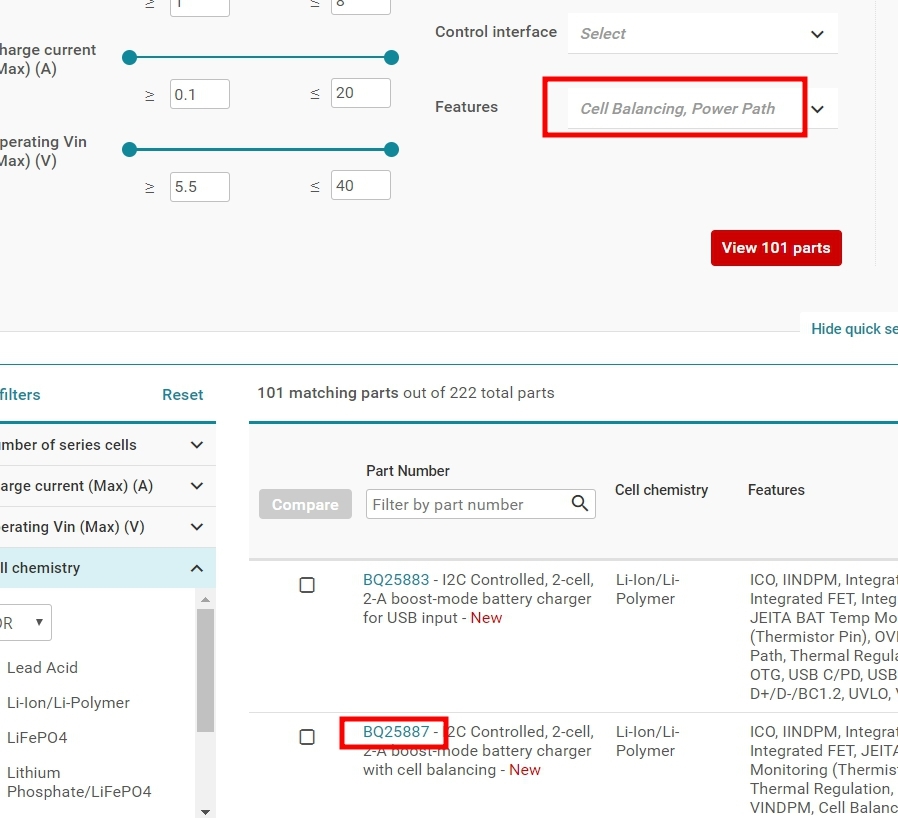Click the scroll down arrow in chemistry list
This screenshot has height=818, width=898.
(206, 812)
